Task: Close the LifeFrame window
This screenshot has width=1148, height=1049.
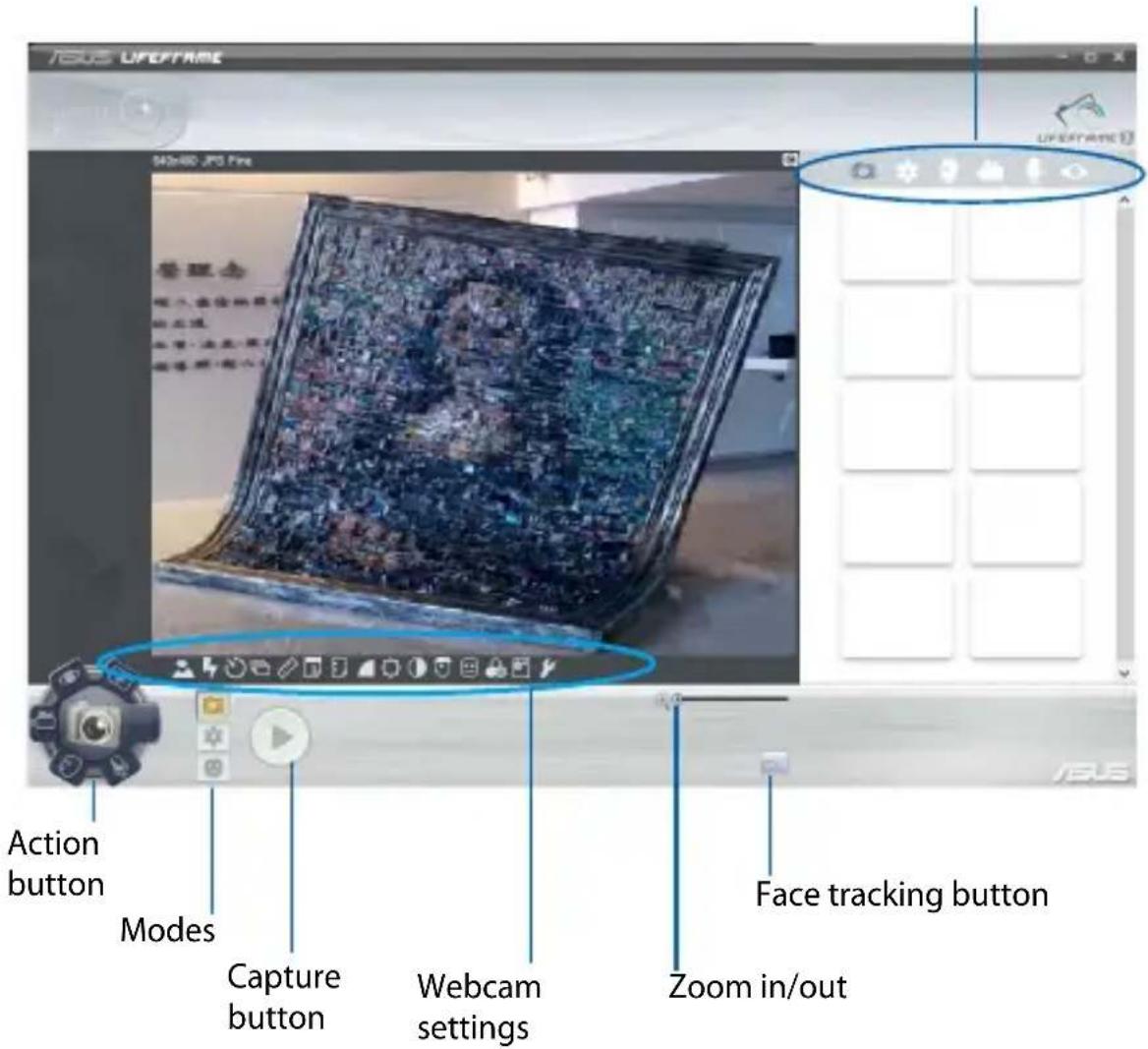Action: pos(1119,56)
